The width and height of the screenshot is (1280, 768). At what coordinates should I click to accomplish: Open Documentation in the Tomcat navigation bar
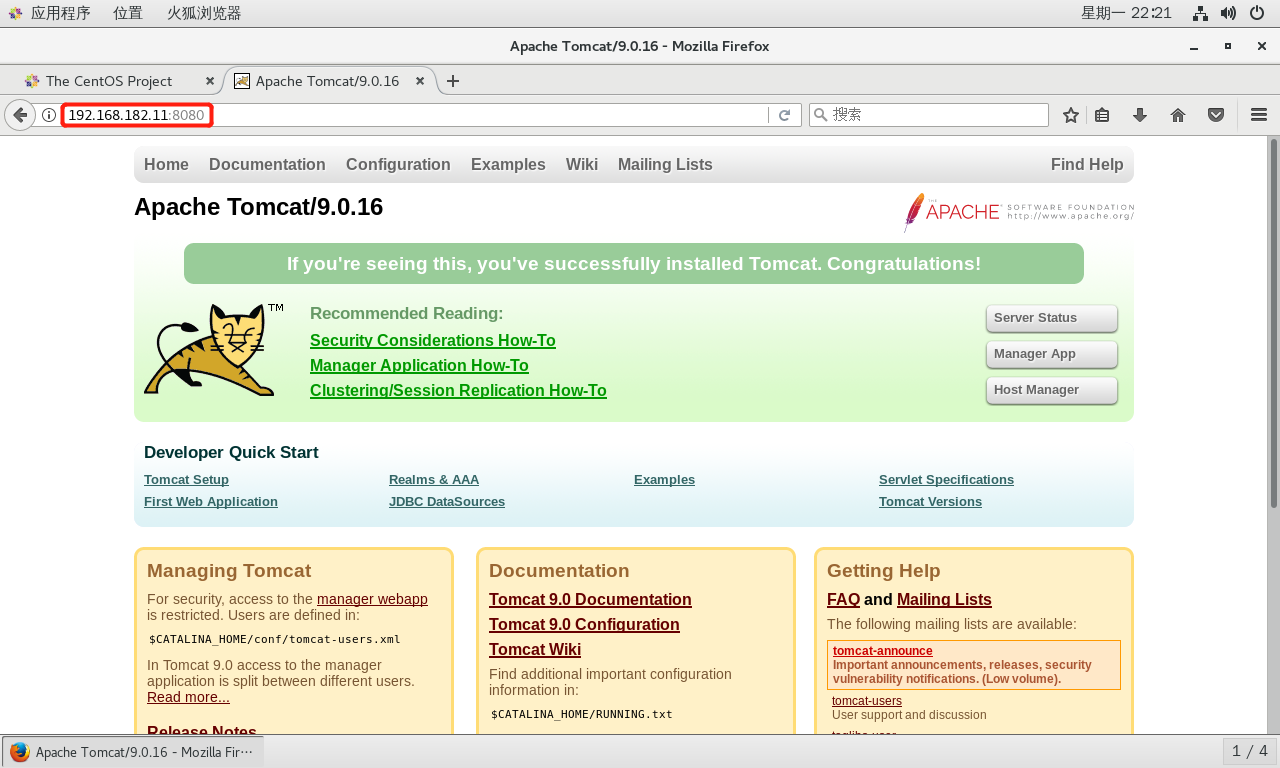(x=267, y=165)
